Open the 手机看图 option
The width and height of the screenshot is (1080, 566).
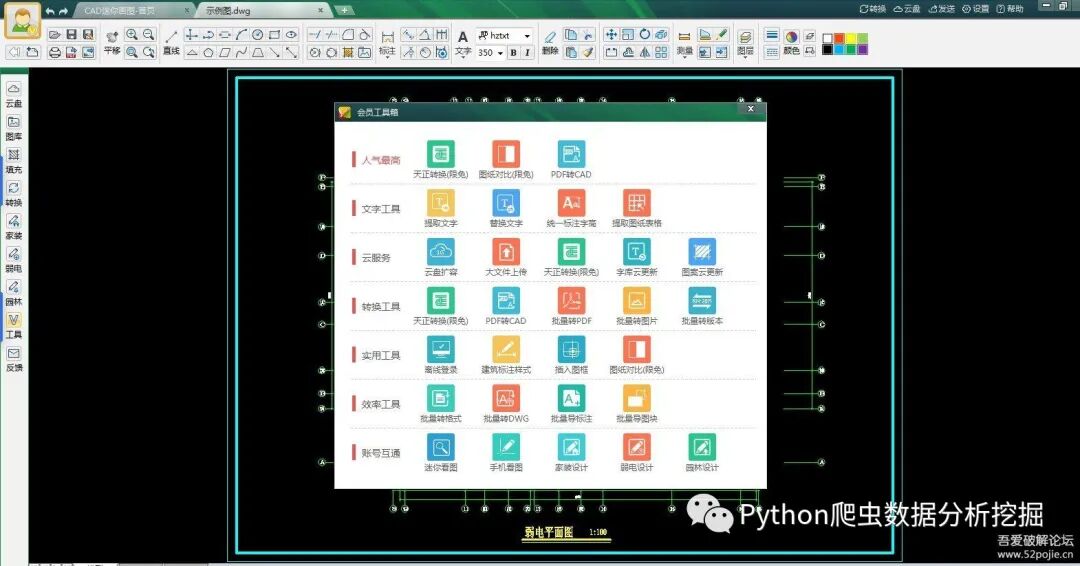click(x=506, y=452)
